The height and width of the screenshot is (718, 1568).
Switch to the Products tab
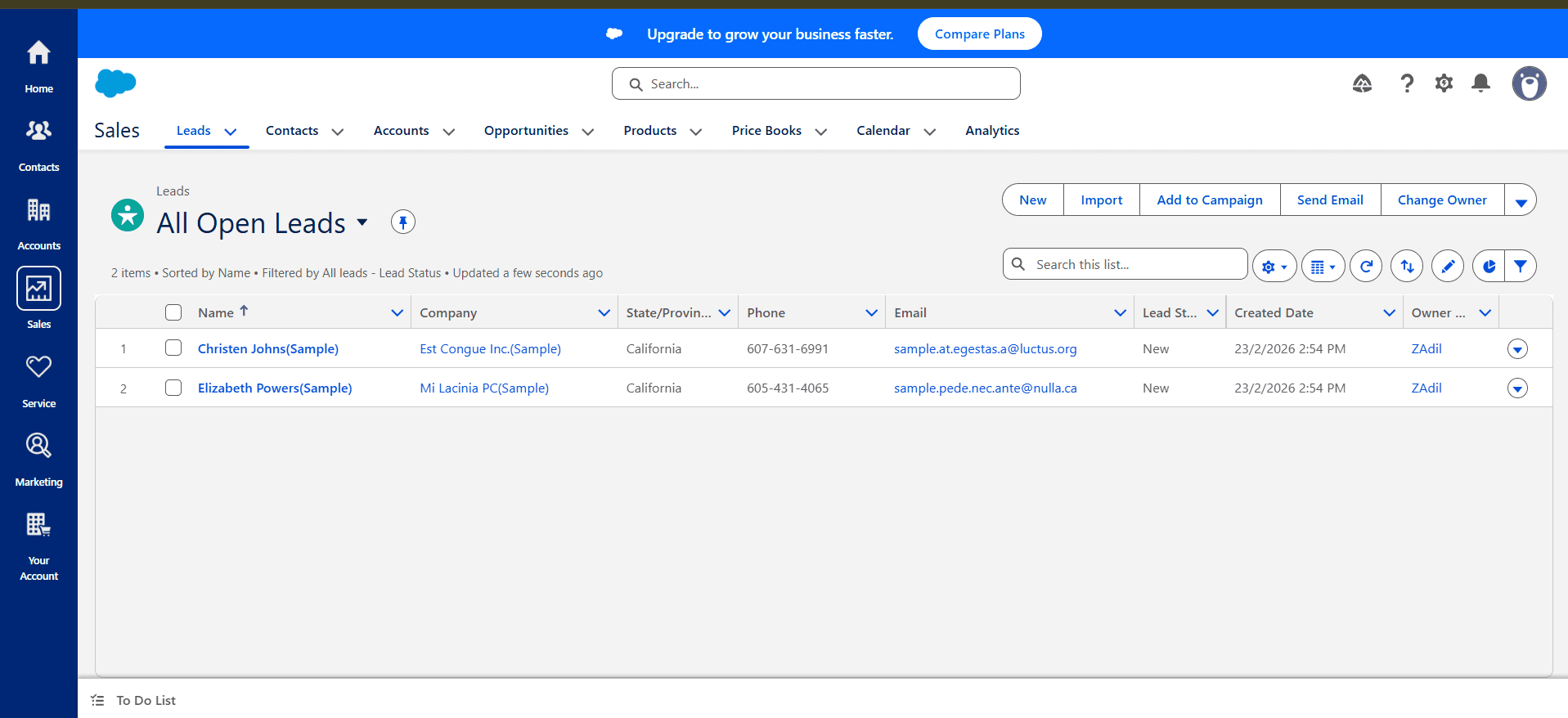[650, 131]
